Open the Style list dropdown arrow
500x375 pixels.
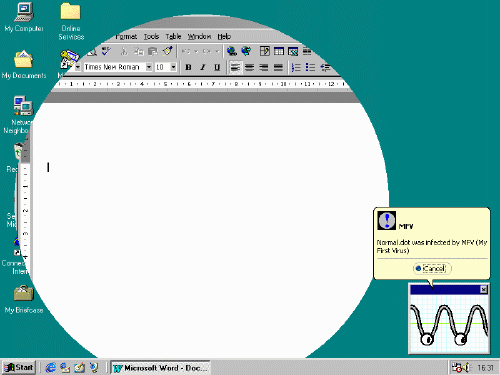click(77, 67)
